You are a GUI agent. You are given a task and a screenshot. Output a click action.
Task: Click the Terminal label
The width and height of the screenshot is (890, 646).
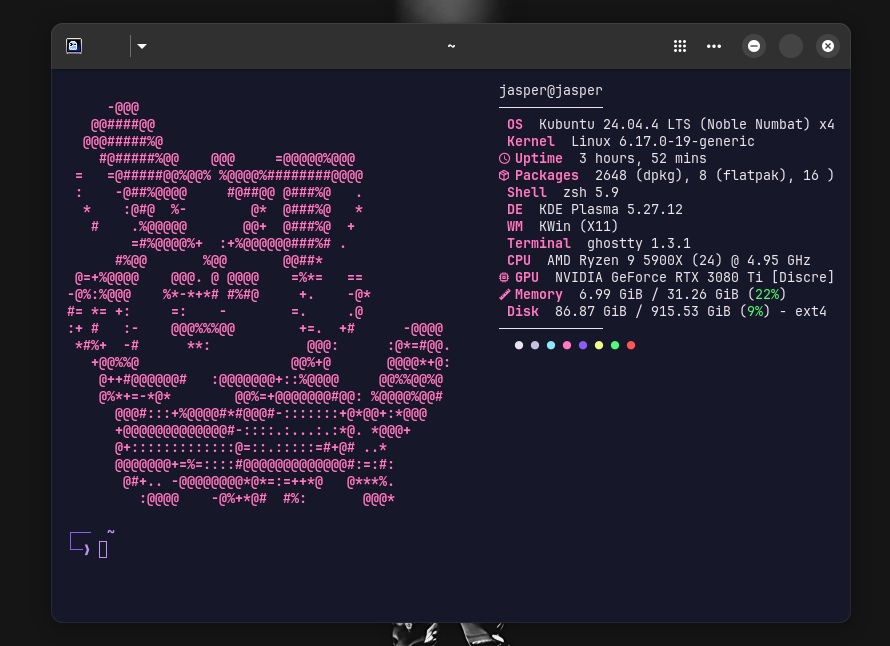(x=539, y=244)
